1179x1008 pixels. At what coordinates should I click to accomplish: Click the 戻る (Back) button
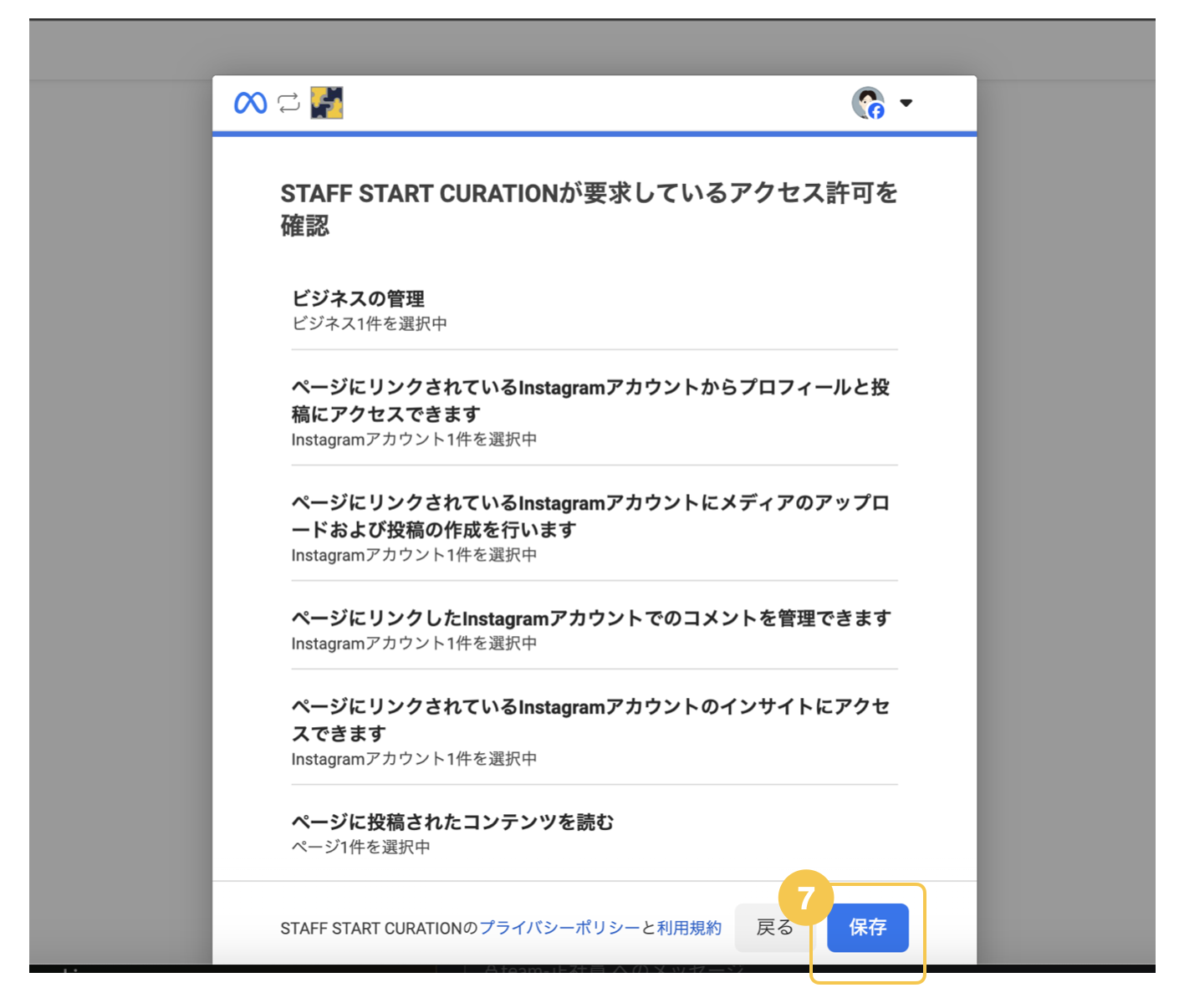coord(773,927)
